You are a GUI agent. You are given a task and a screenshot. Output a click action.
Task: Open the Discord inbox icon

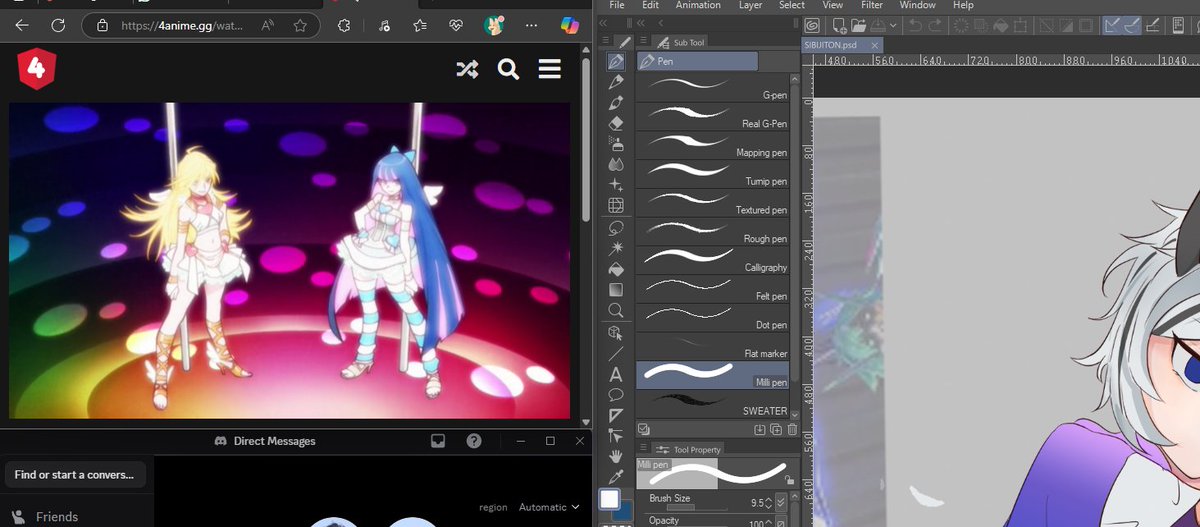point(437,441)
